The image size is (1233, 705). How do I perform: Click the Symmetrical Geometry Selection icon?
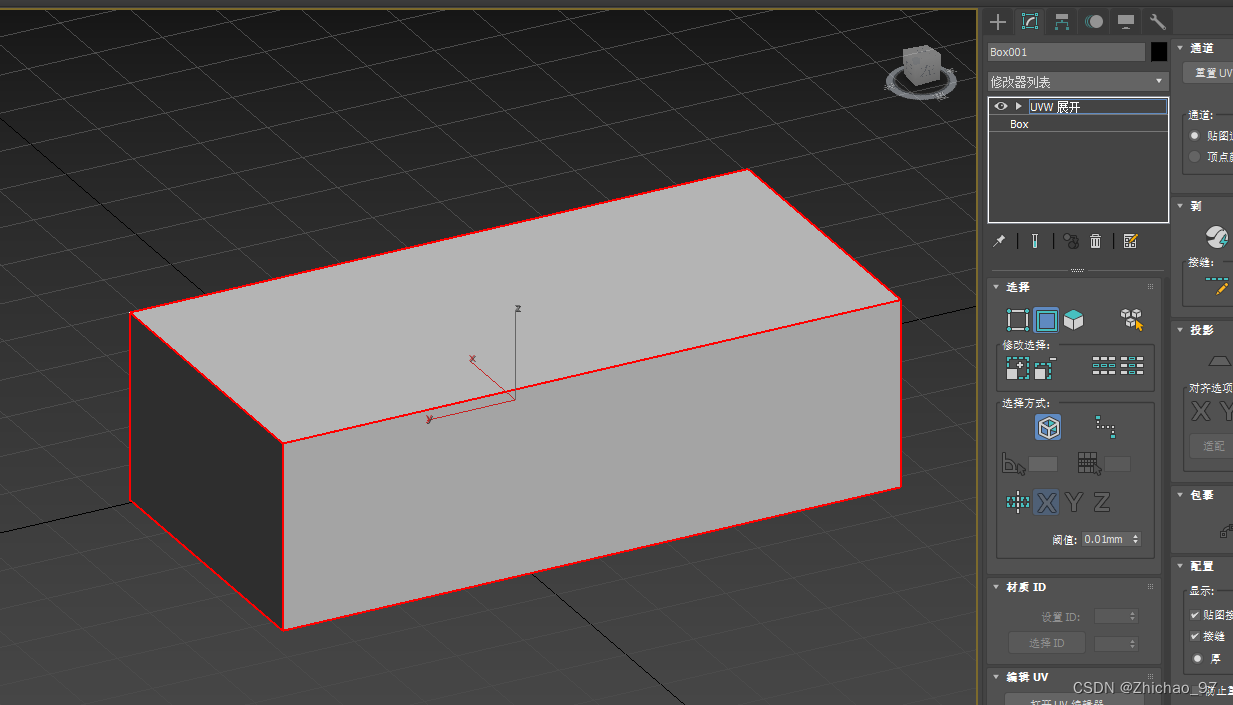pos(1018,502)
